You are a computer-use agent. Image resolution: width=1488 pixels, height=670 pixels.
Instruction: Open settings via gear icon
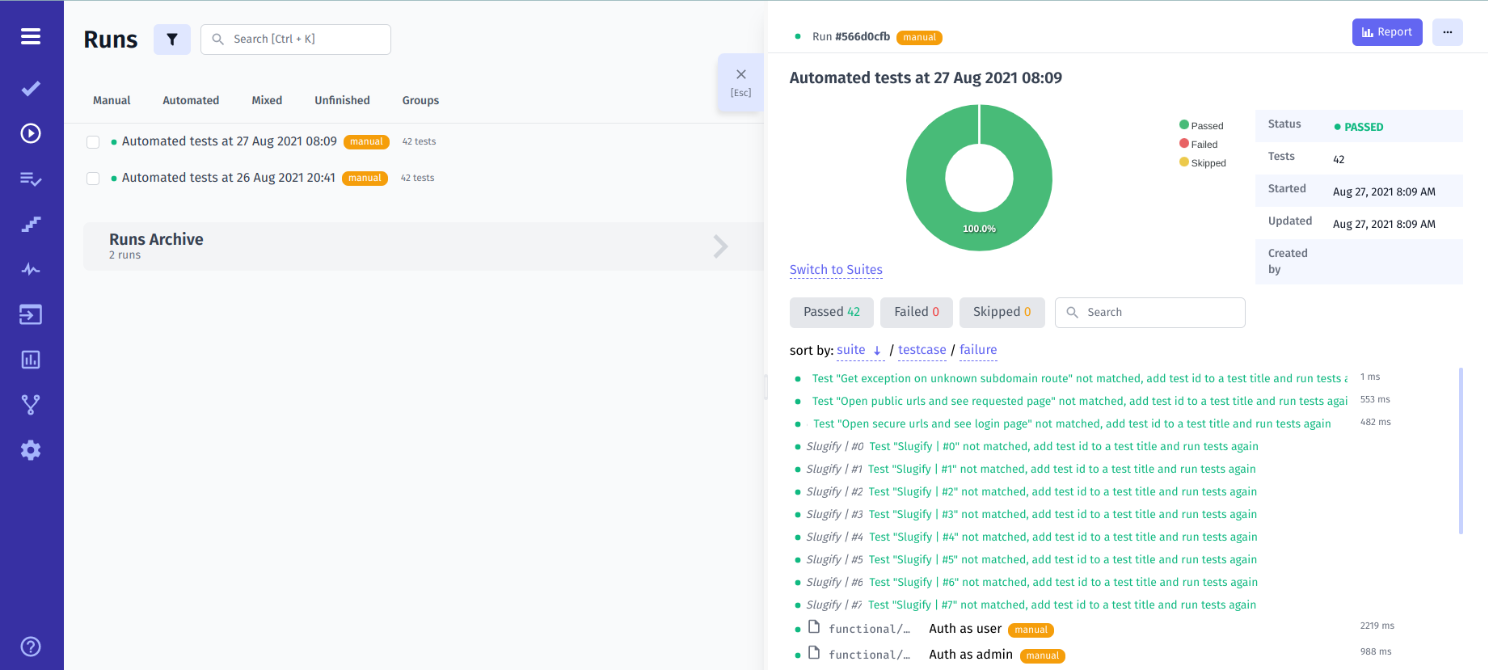coord(30,449)
